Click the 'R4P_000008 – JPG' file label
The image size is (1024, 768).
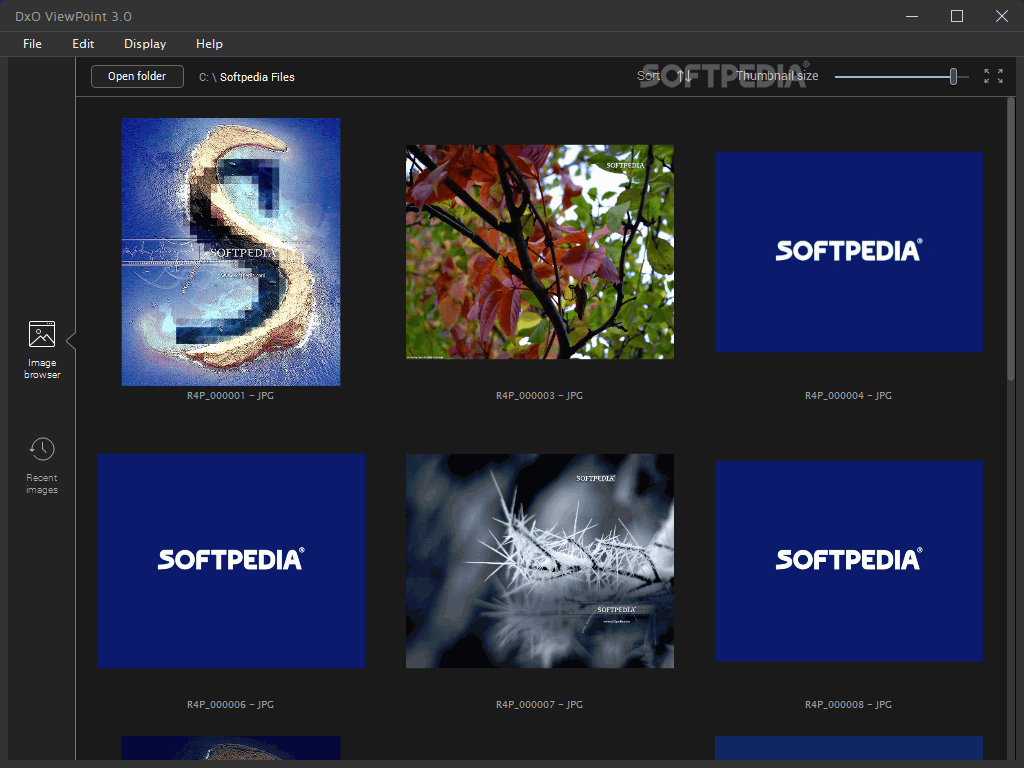pos(848,705)
